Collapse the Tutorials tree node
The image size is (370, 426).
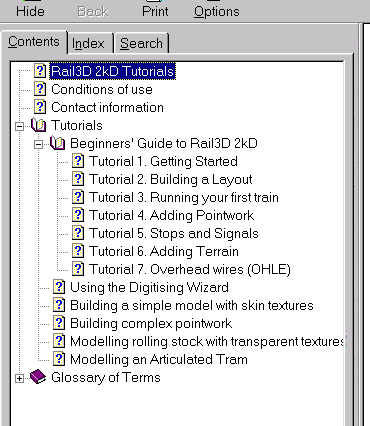click(x=20, y=126)
